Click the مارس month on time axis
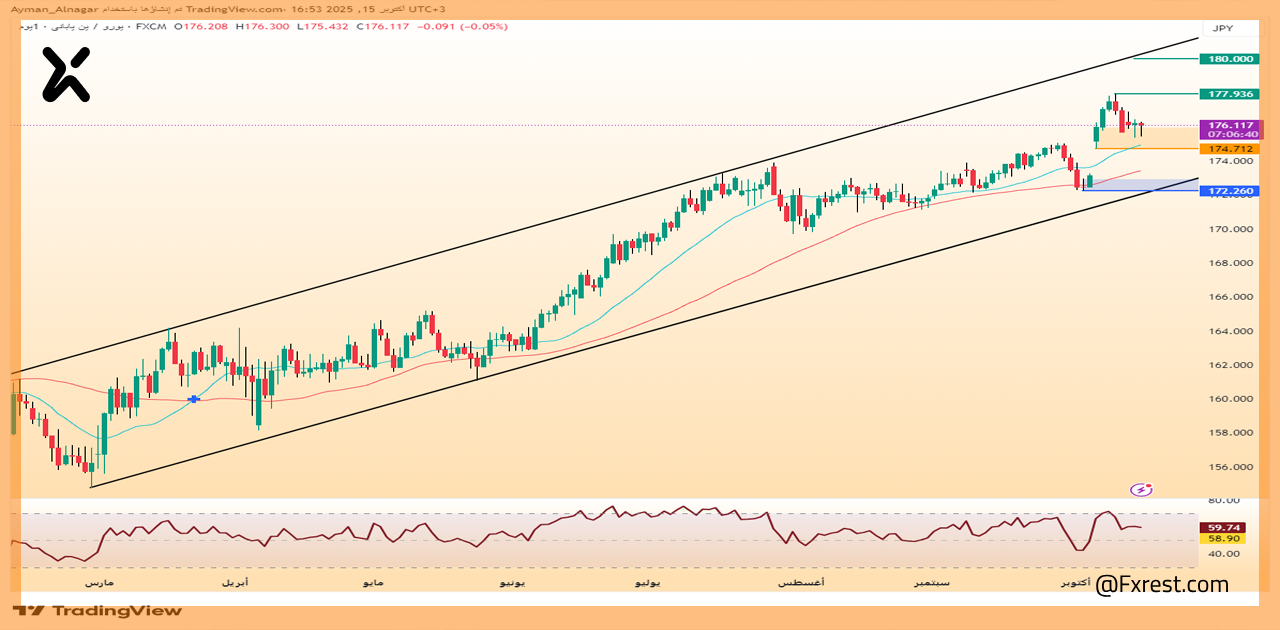Viewport: 1280px width, 630px height. pos(99,581)
